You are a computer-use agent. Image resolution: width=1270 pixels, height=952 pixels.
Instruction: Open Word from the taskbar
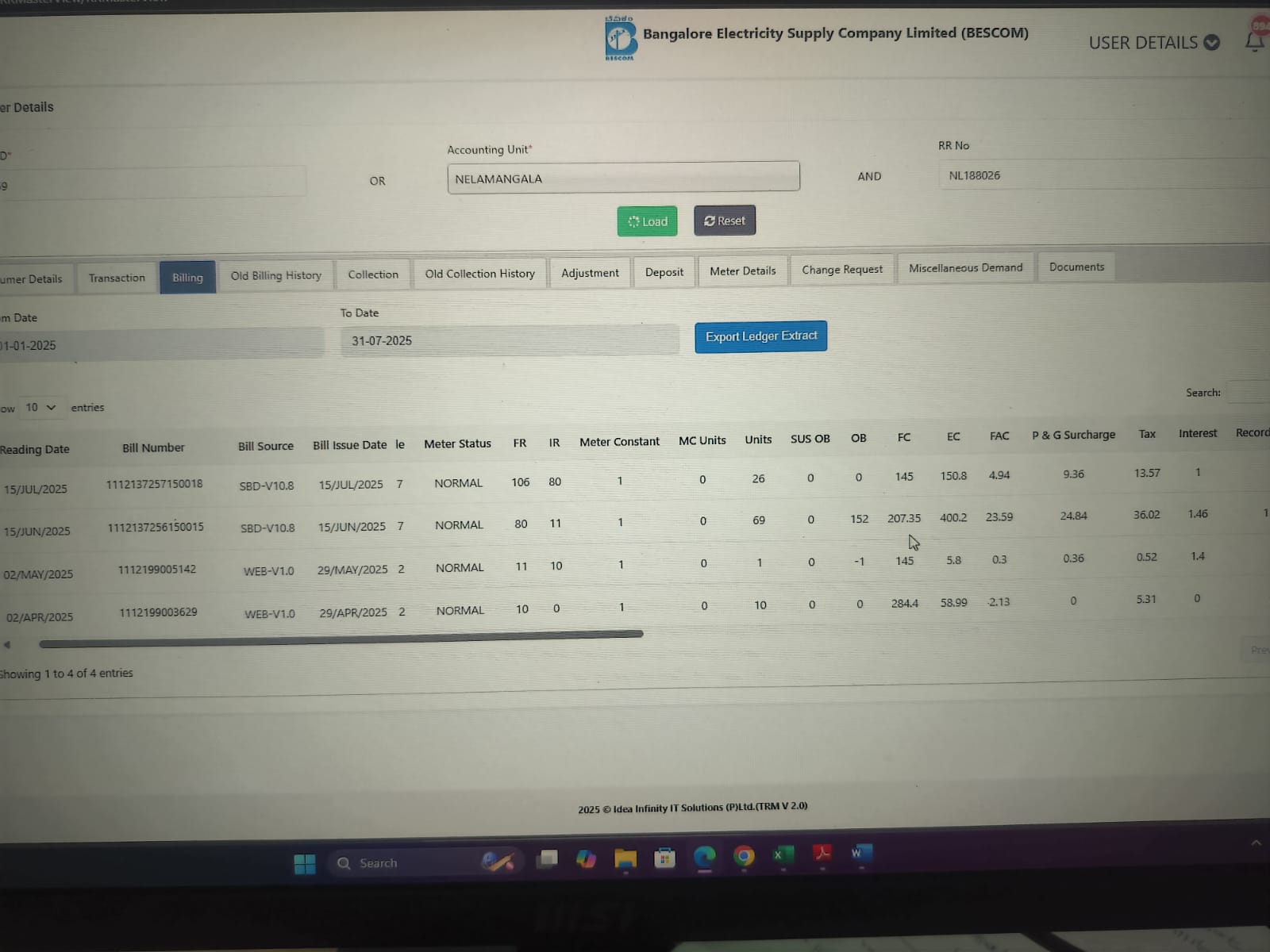coord(861,853)
